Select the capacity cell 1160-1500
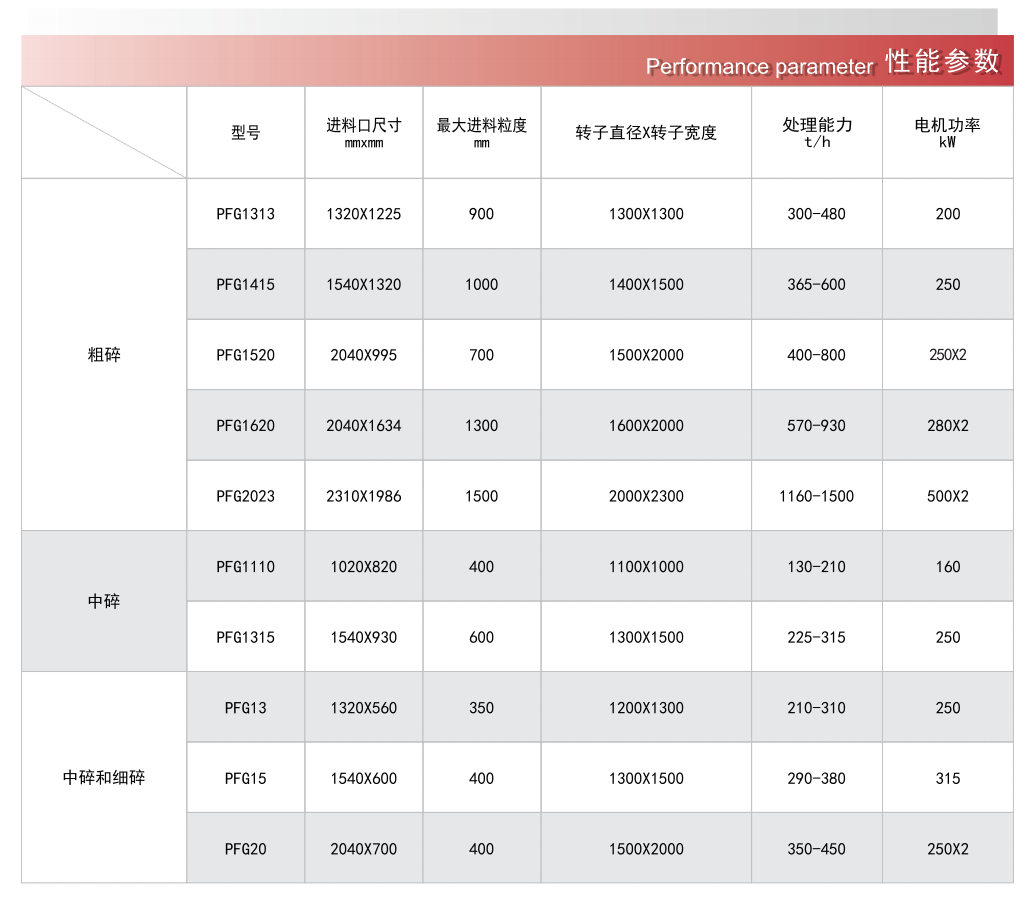The width and height of the screenshot is (1034, 900). pyautogui.click(x=817, y=496)
